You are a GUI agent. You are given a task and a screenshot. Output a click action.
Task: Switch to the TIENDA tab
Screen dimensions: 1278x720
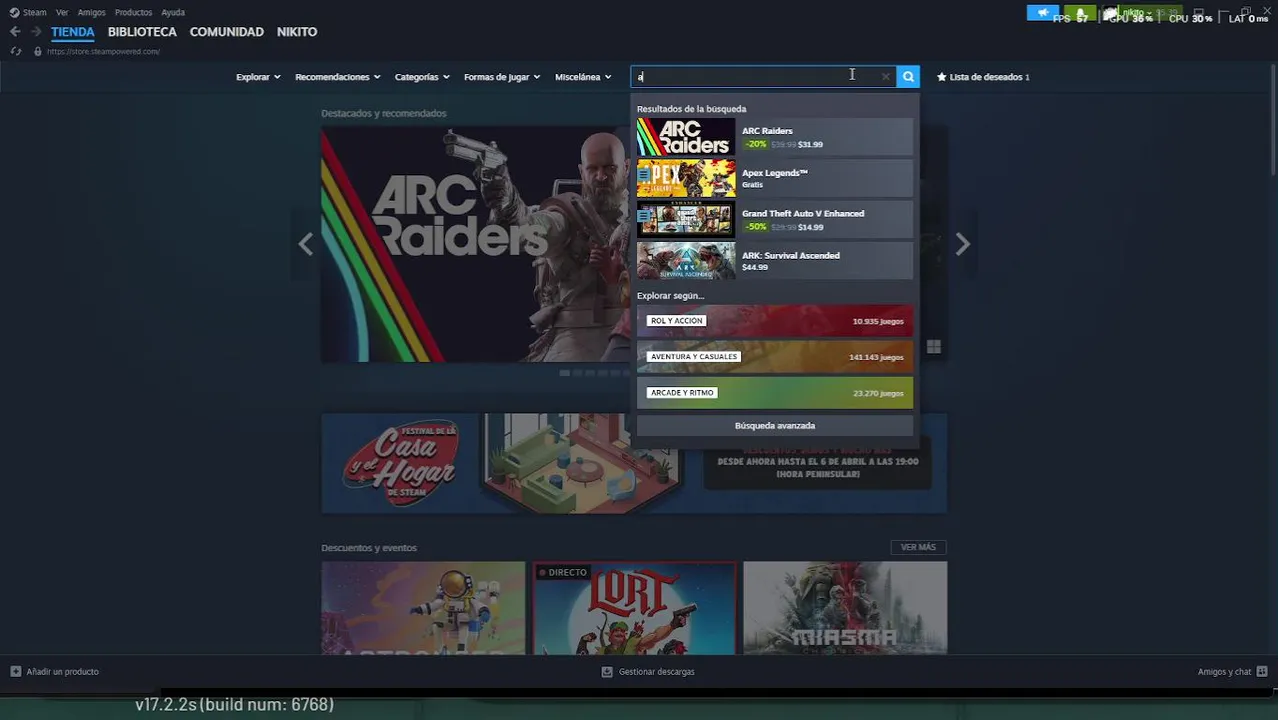[73, 32]
